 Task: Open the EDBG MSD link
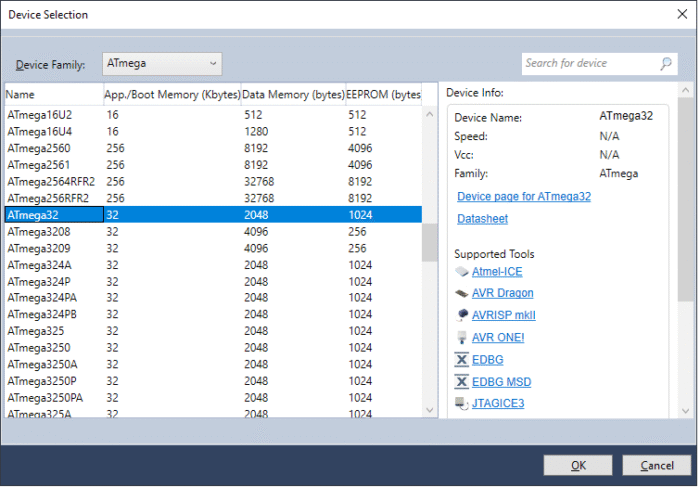coord(501,383)
